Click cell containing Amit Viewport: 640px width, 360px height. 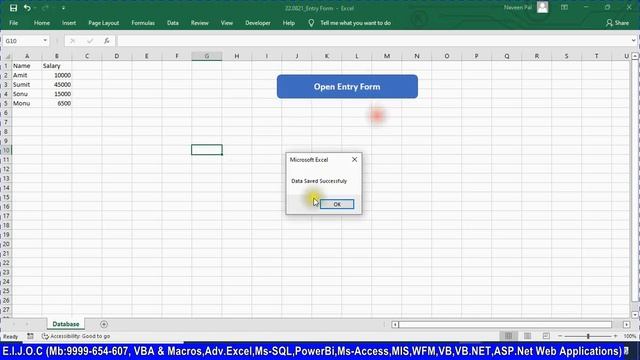(27, 75)
